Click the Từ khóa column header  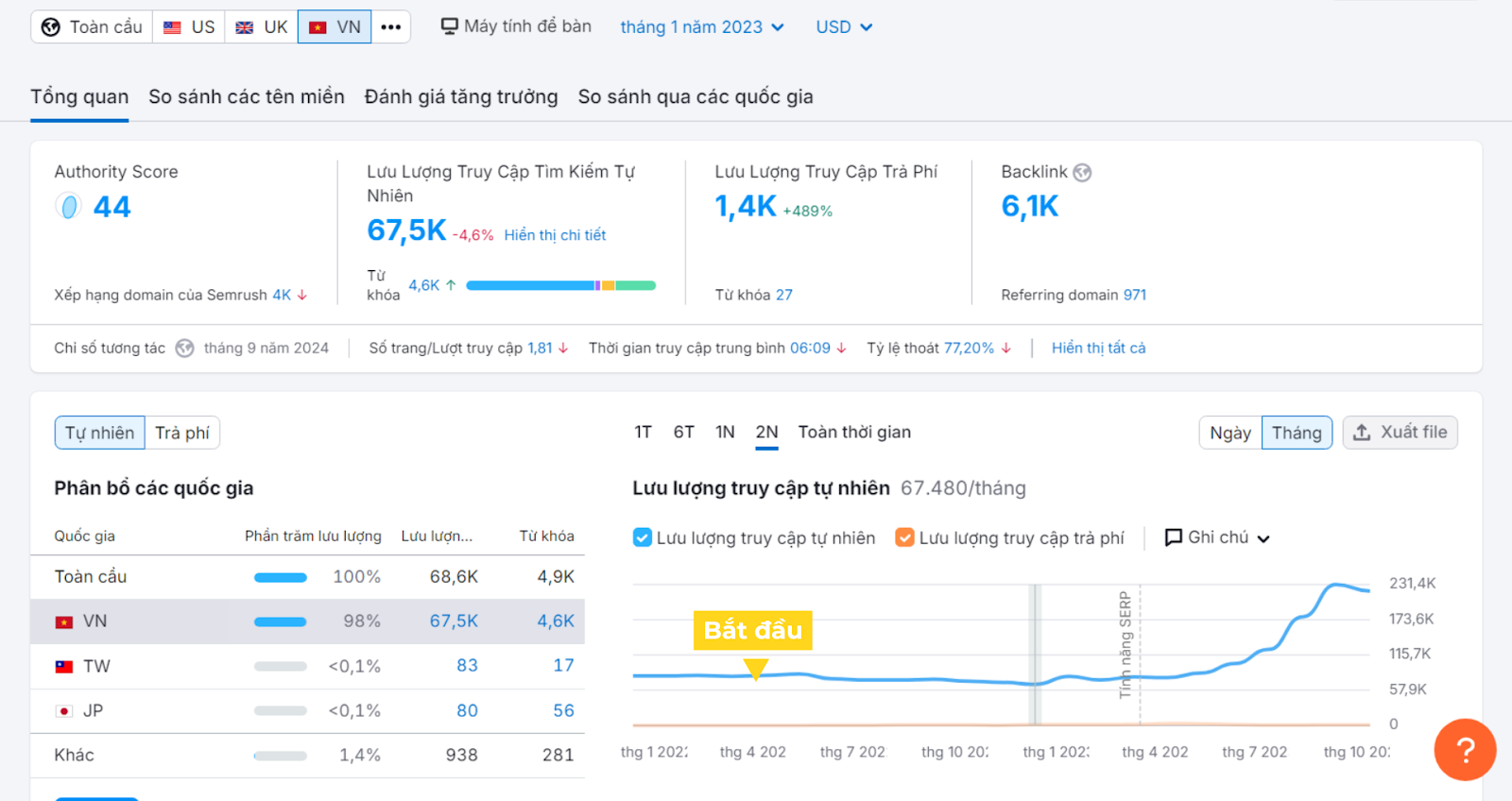point(546,537)
